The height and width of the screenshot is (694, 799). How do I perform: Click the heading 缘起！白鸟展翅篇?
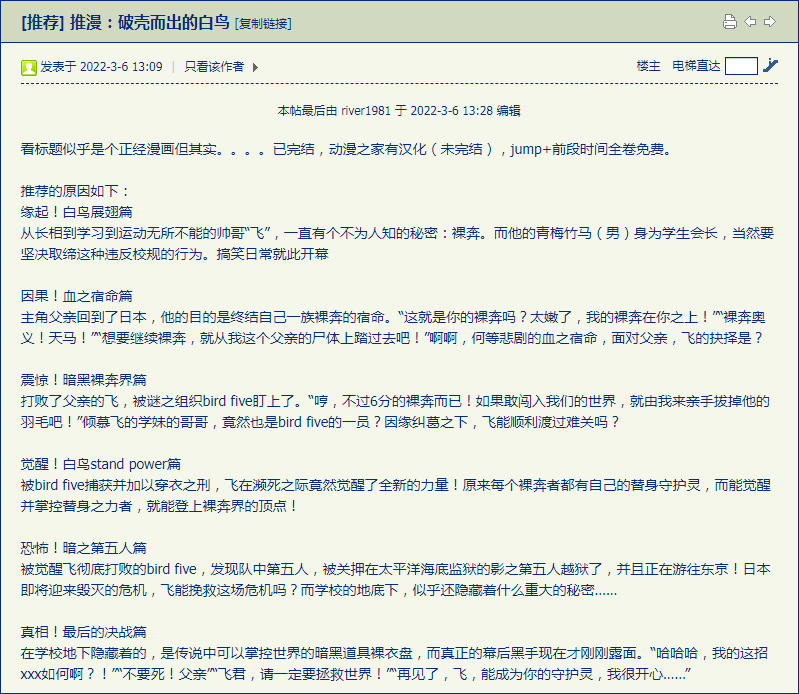(x=76, y=212)
